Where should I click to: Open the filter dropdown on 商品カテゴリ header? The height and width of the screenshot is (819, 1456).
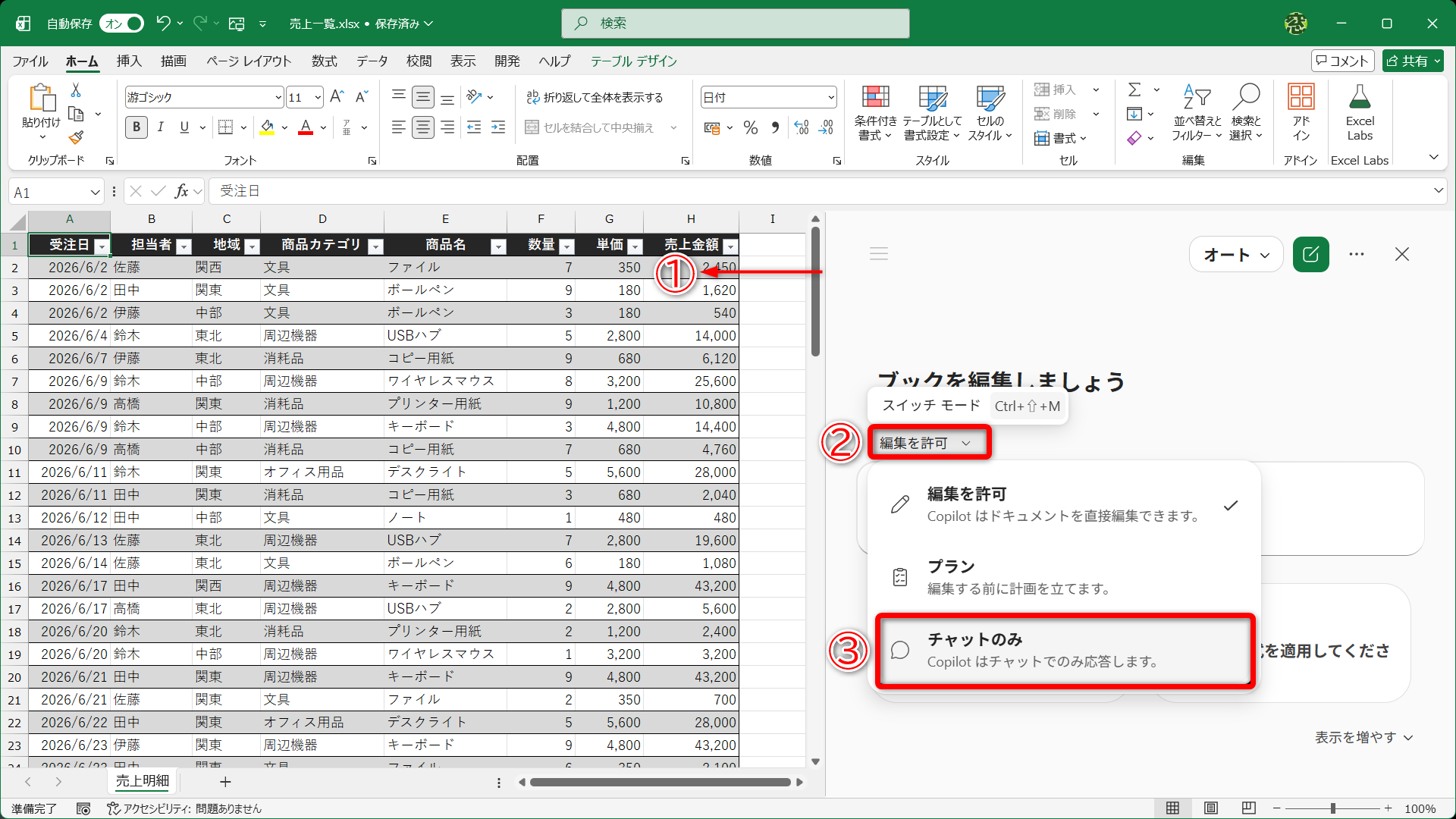pos(375,246)
